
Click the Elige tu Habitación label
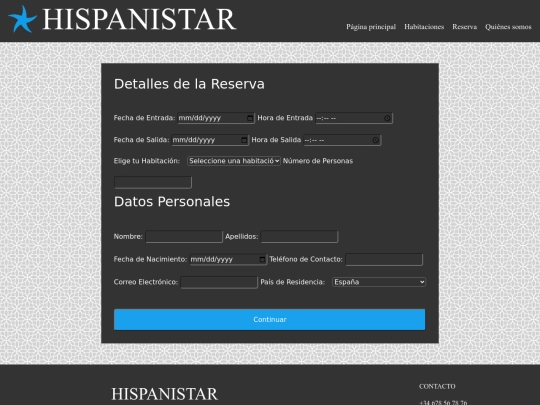(147, 161)
